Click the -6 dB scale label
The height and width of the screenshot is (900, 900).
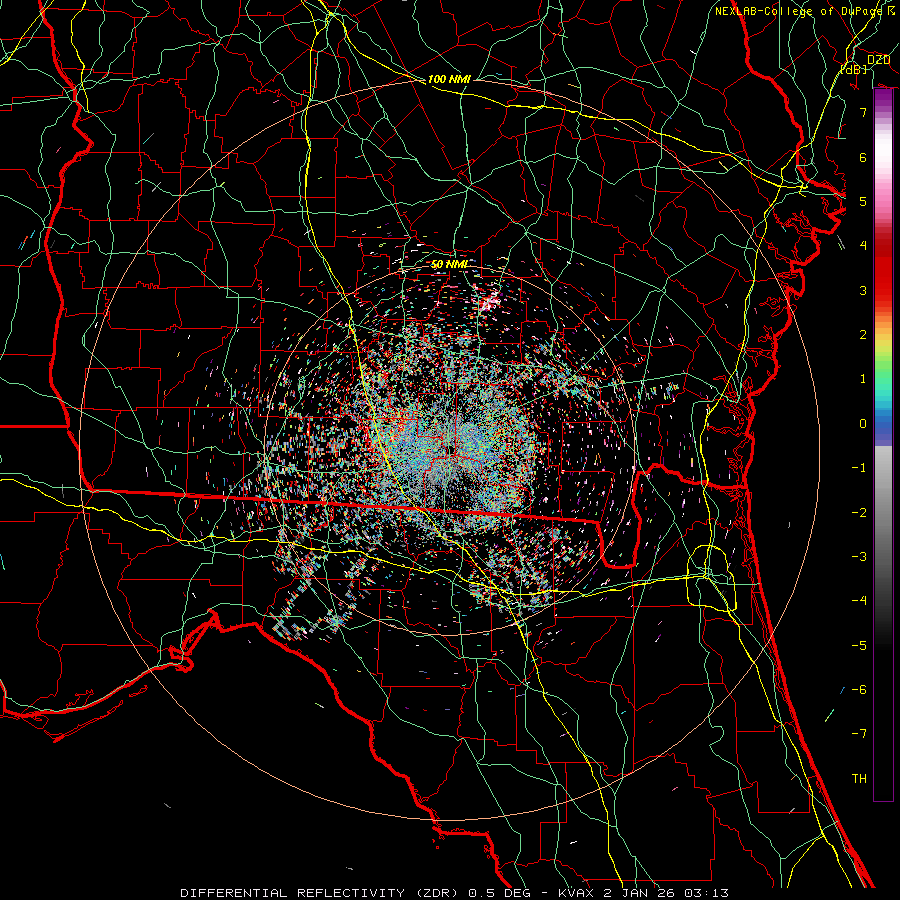coord(859,690)
